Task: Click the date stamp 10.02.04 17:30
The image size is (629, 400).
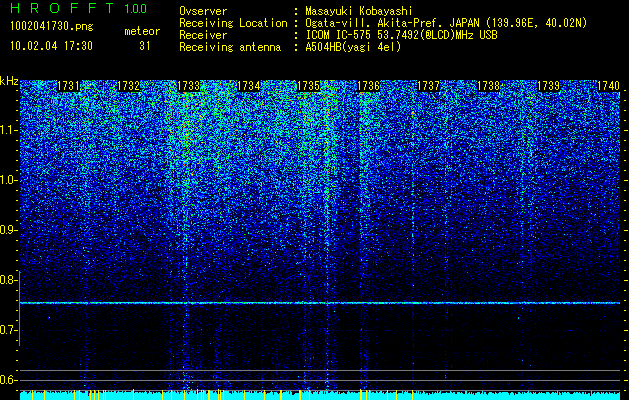Action: click(51, 46)
